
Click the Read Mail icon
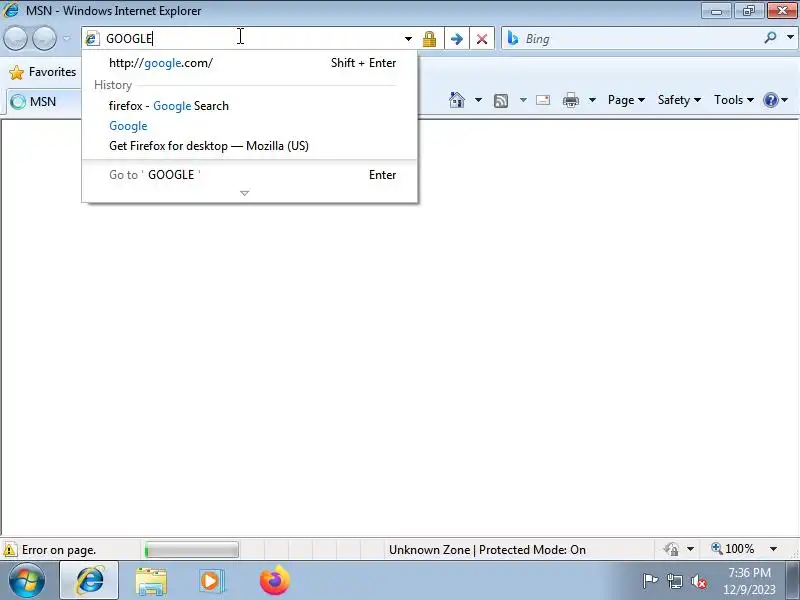(543, 100)
